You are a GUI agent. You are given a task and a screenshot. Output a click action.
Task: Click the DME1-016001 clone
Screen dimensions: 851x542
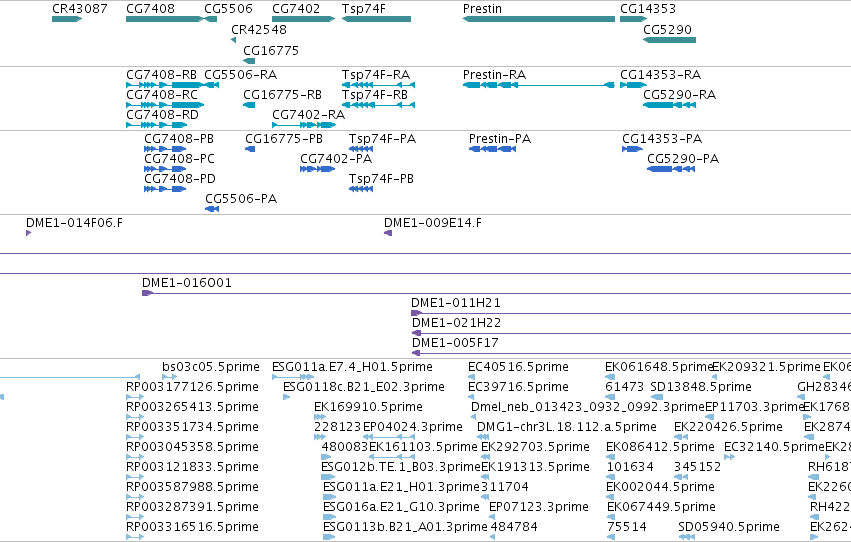[x=496, y=293]
